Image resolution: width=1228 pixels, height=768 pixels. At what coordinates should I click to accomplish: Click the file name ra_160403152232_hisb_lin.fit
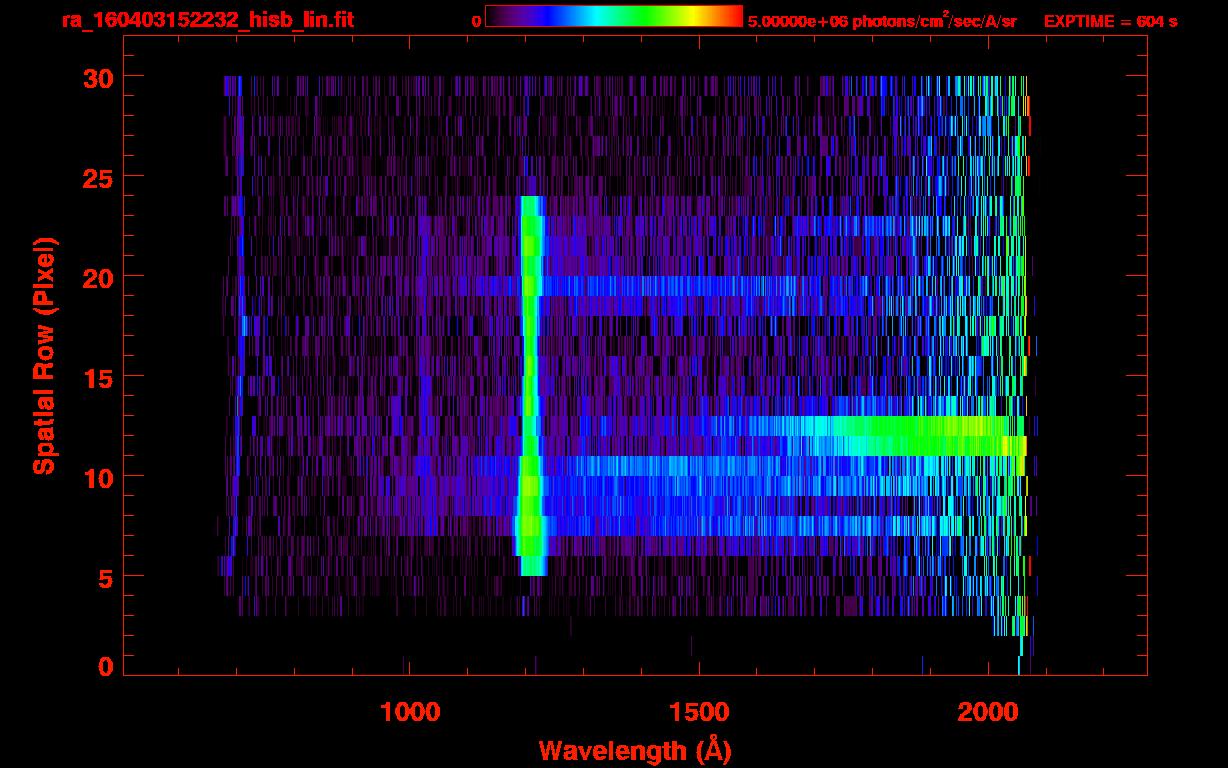click(208, 20)
